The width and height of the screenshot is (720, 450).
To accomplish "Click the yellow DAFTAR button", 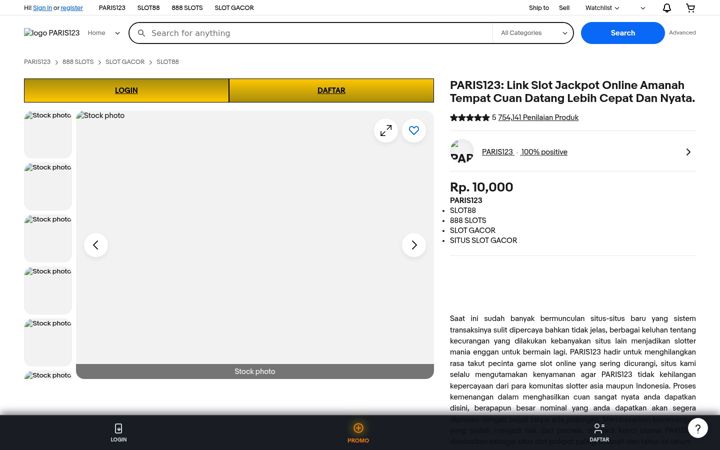I will pos(331,90).
